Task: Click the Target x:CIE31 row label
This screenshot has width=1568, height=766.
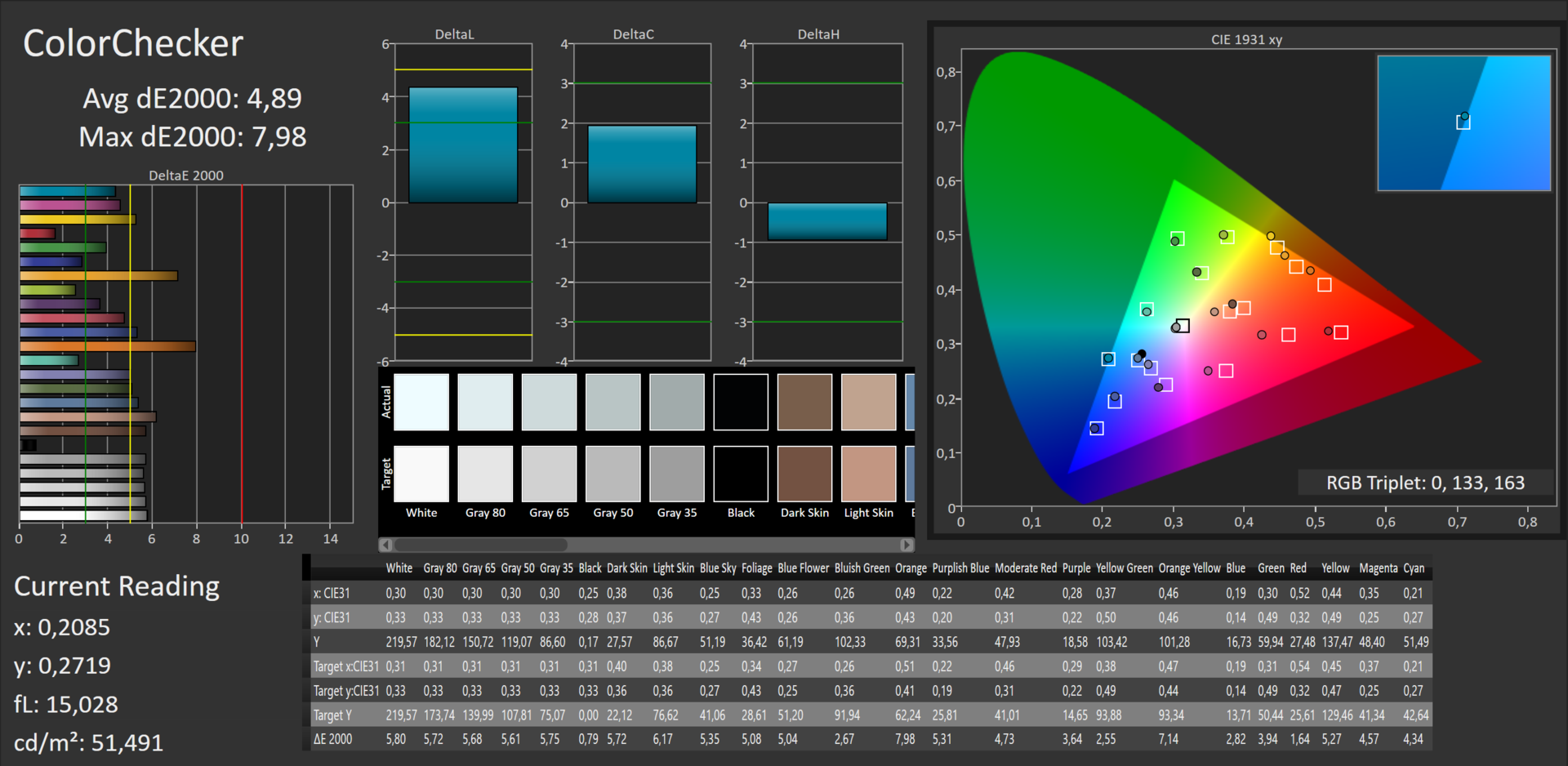Action: coord(346,667)
